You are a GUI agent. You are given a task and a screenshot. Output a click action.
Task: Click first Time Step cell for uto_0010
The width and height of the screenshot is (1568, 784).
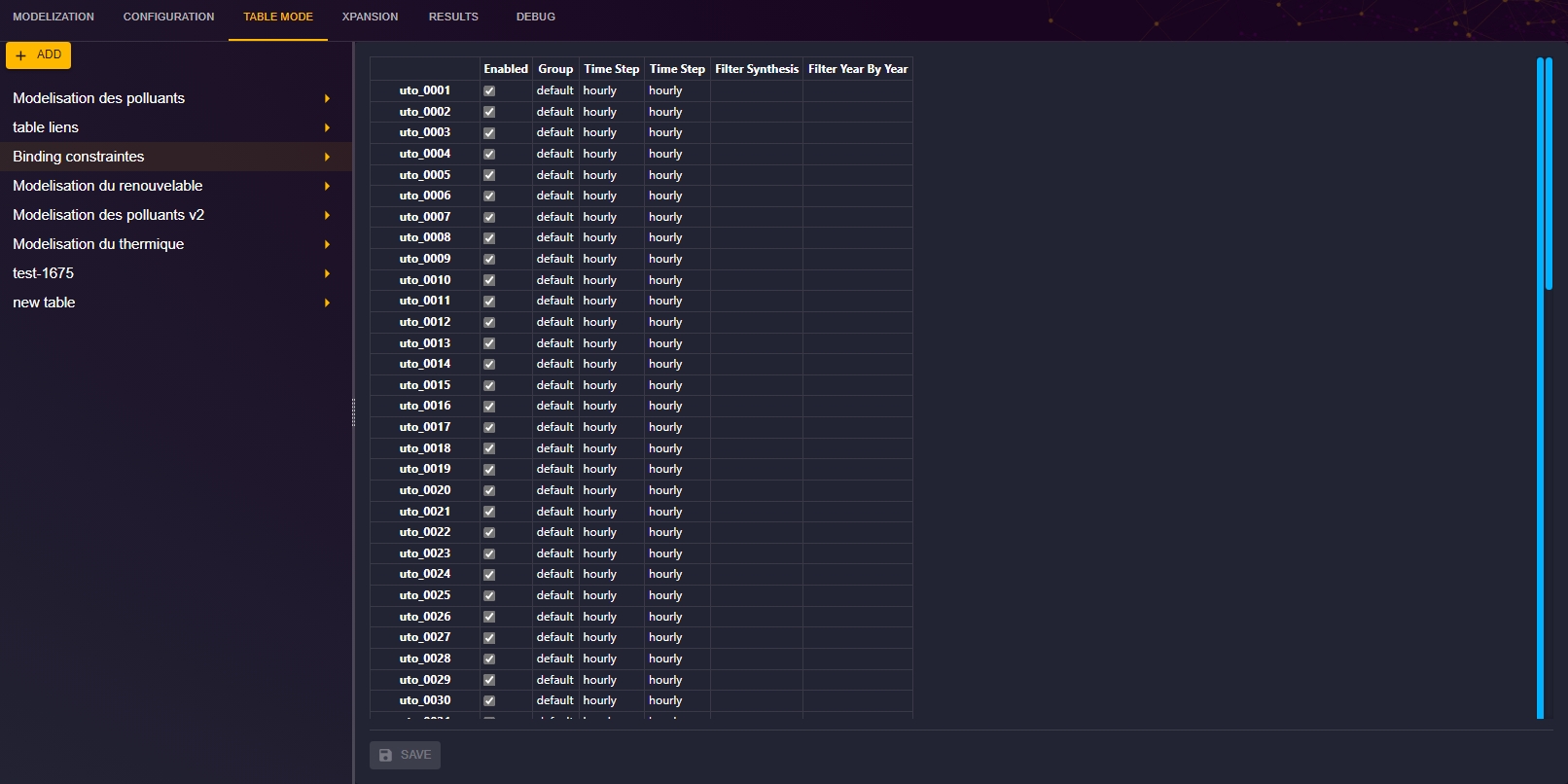(612, 280)
